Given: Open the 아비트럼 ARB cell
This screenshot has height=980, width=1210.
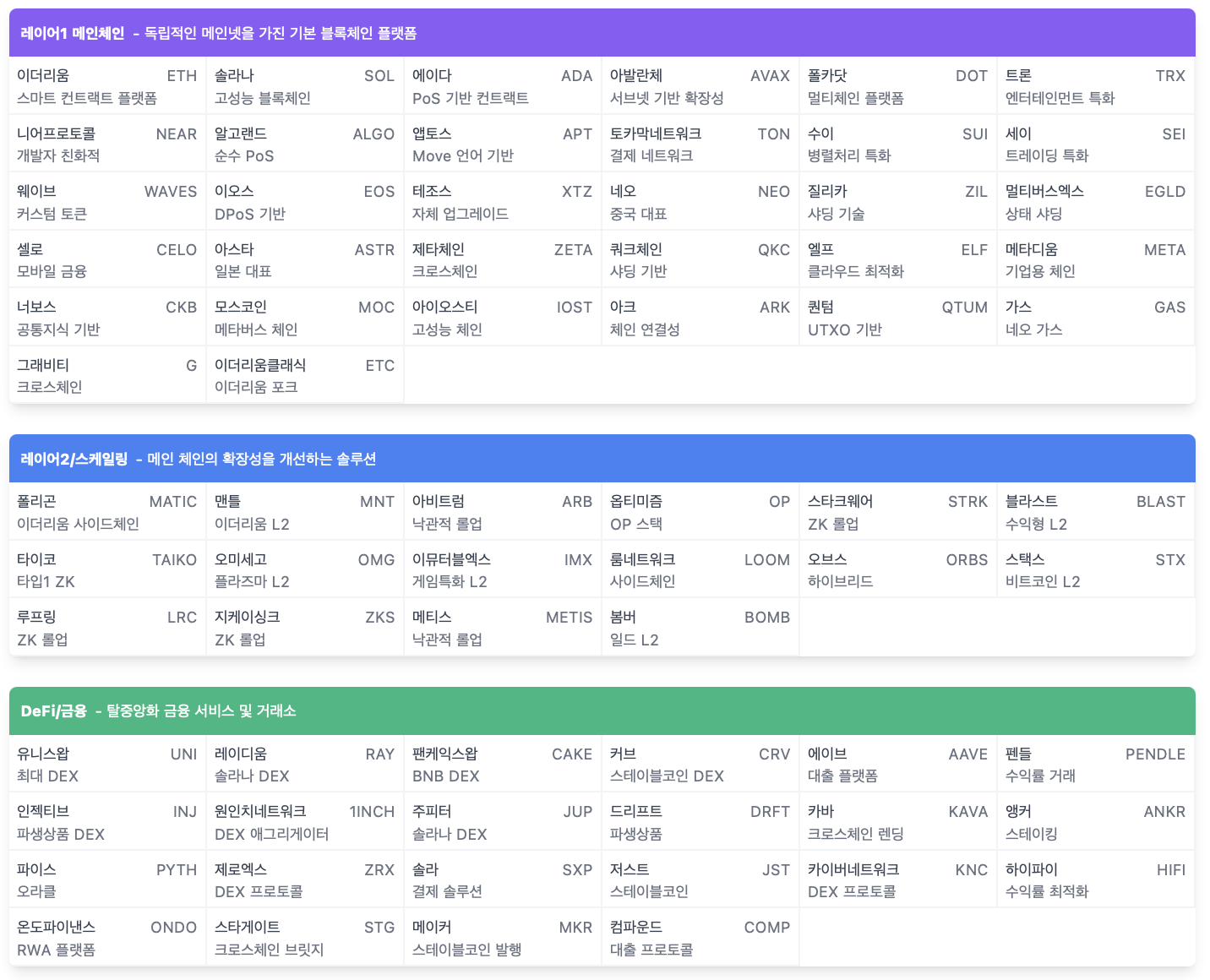Looking at the screenshot, I should tap(503, 512).
